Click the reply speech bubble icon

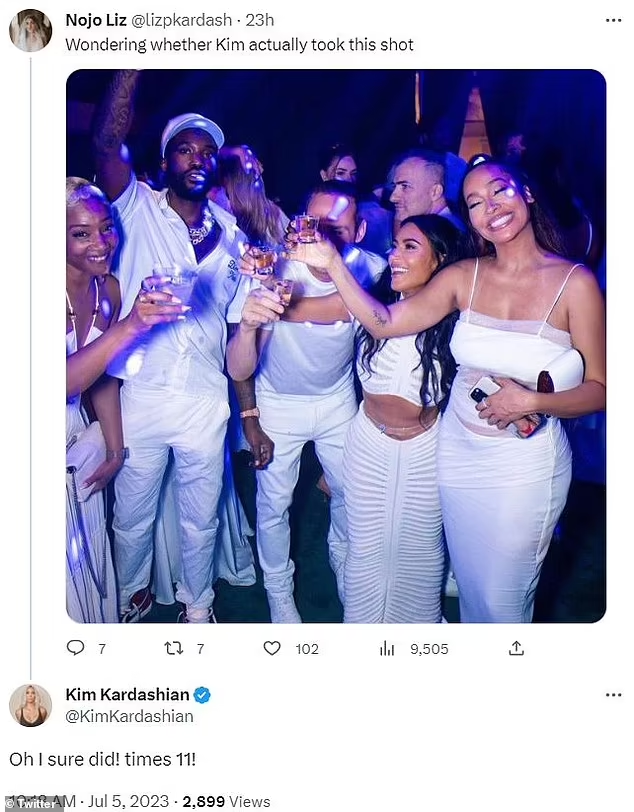pyautogui.click(x=75, y=648)
